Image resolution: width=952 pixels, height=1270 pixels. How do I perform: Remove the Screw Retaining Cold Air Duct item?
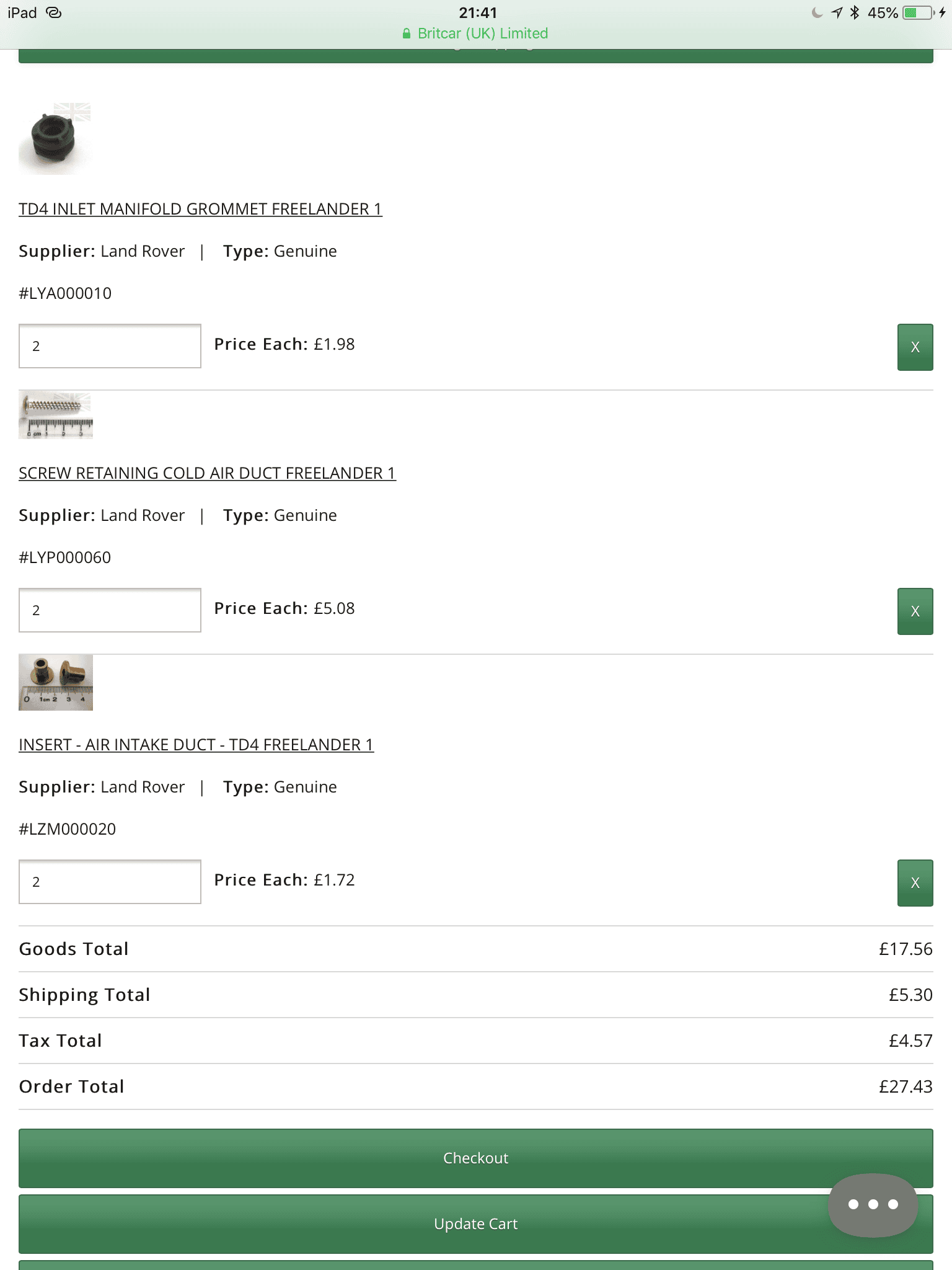(915, 611)
